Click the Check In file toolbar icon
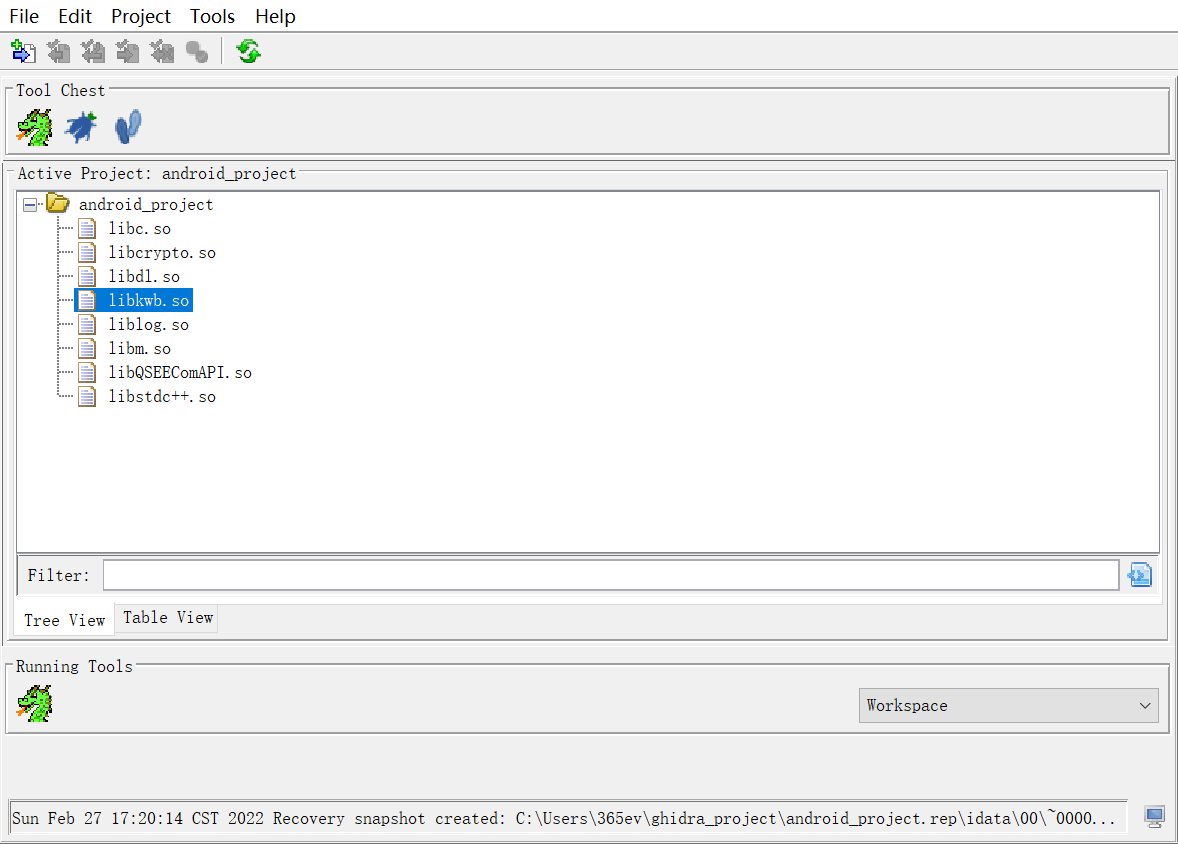This screenshot has width=1178, height=844. point(128,52)
